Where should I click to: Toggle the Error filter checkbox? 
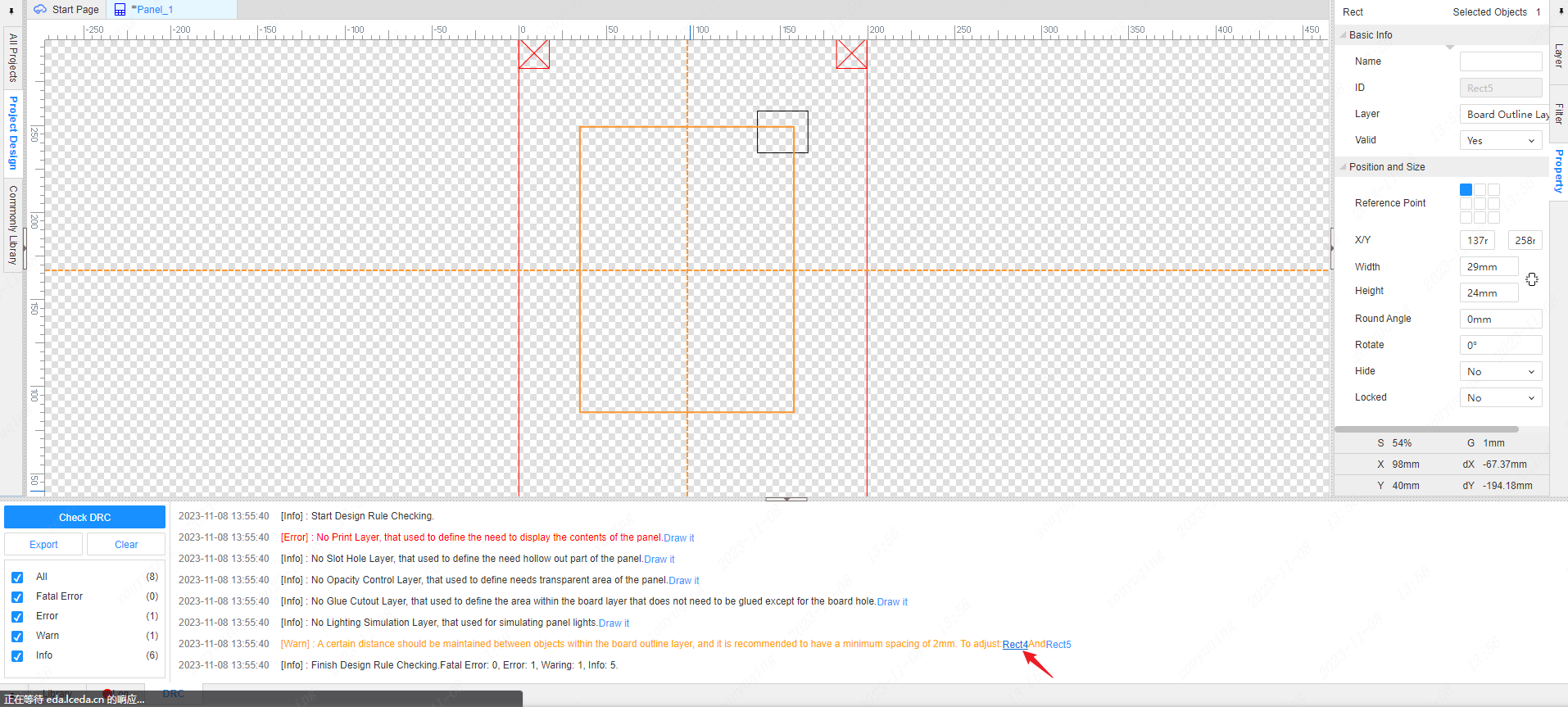17,617
